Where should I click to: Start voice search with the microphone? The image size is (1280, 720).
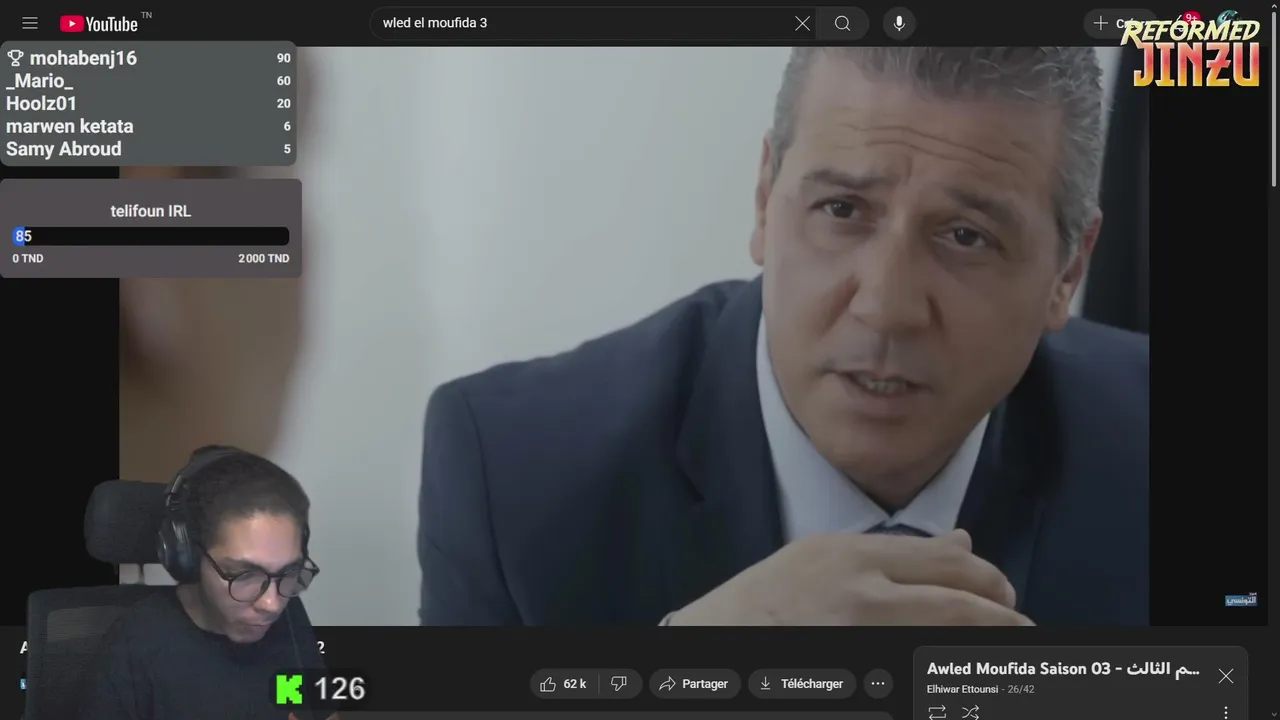[899, 23]
